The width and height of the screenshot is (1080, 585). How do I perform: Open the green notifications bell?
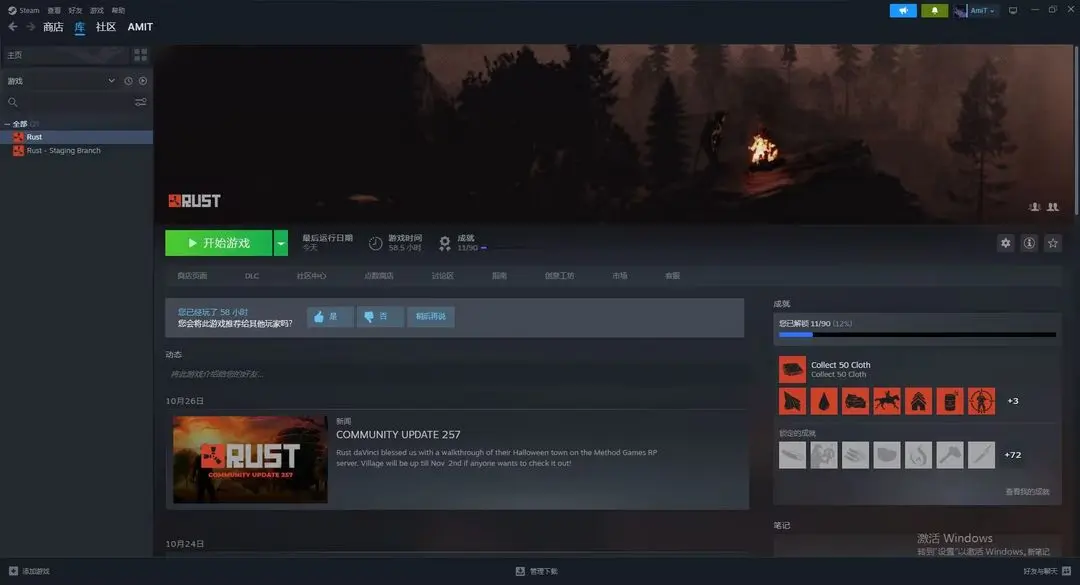click(x=935, y=10)
